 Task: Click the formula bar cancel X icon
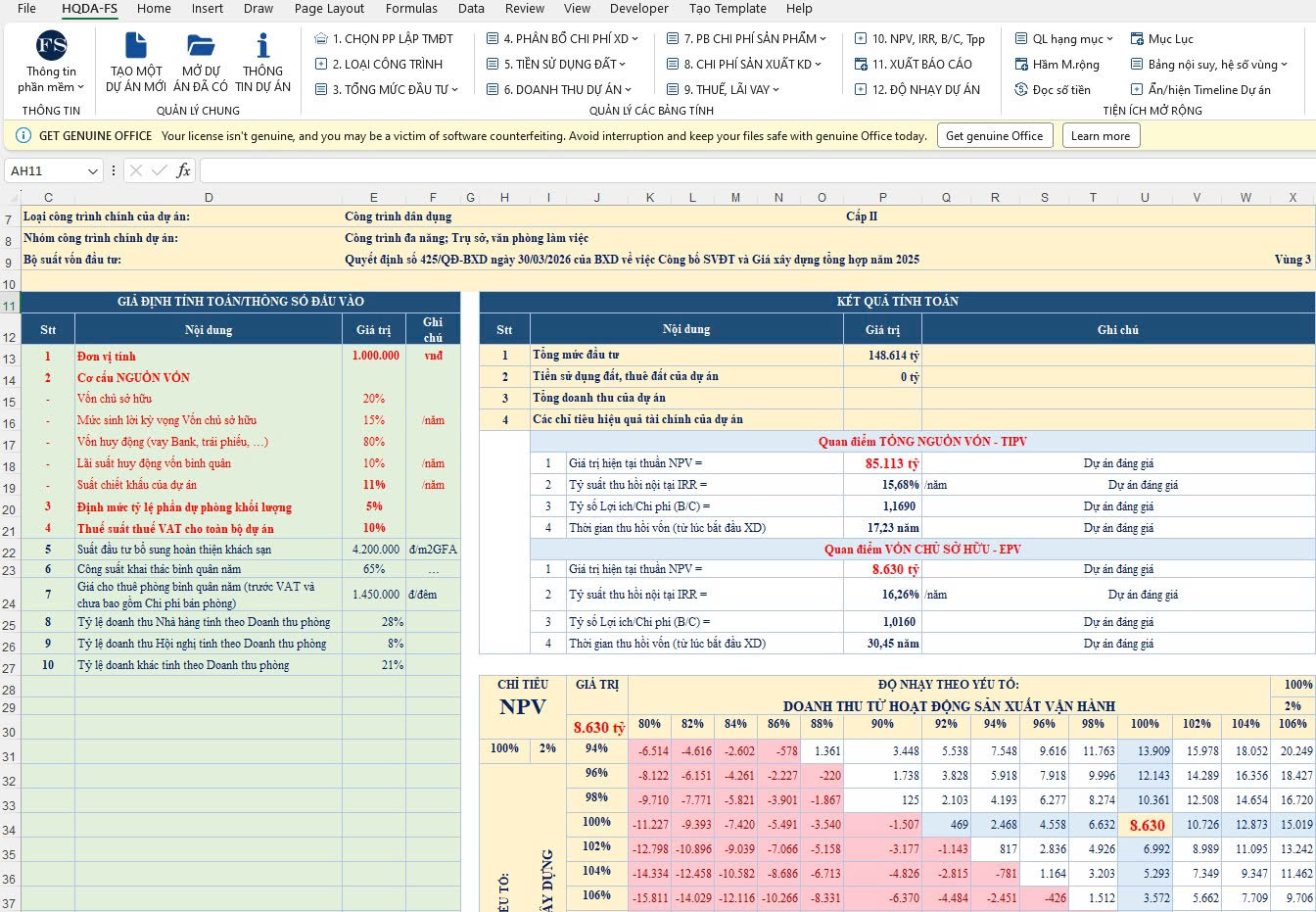point(136,170)
